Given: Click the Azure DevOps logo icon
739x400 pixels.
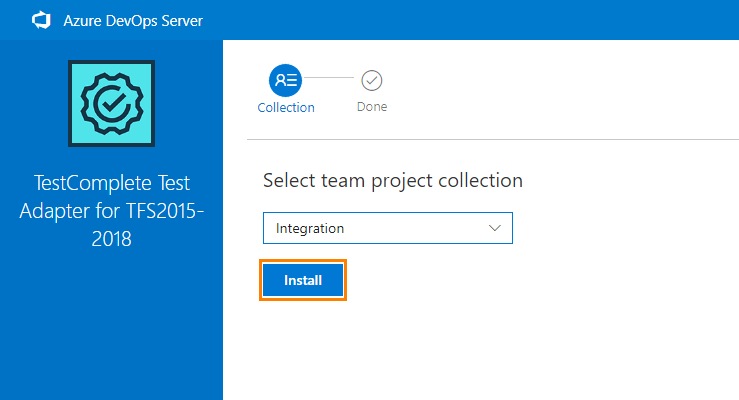Looking at the screenshot, I should pyautogui.click(x=42, y=20).
